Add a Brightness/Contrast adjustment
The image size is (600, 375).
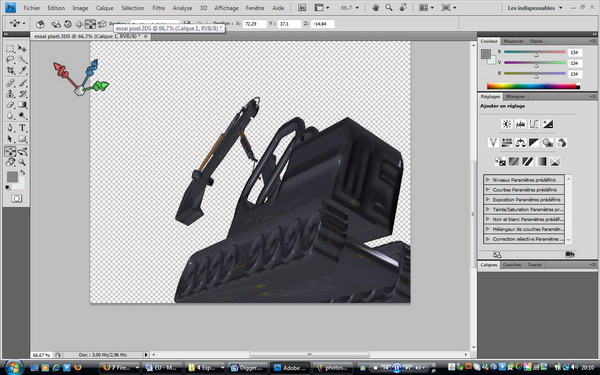507,124
